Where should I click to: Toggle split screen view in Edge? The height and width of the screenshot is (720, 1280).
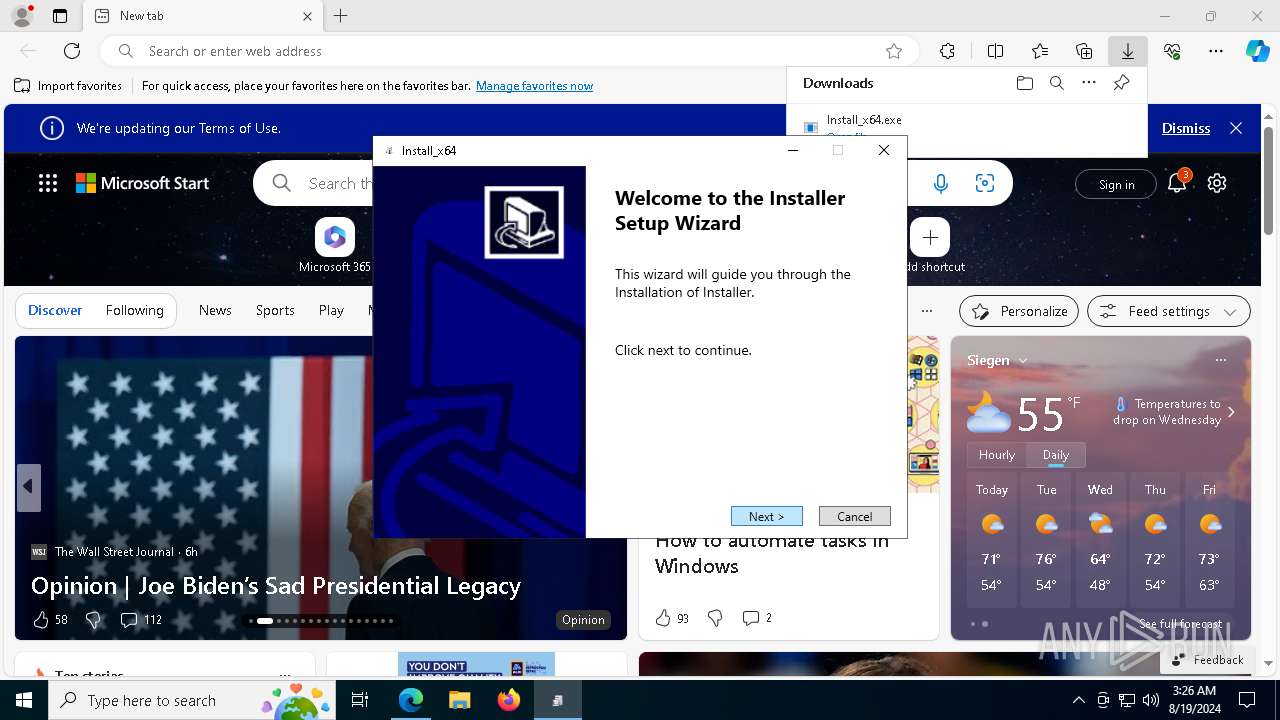tap(995, 51)
